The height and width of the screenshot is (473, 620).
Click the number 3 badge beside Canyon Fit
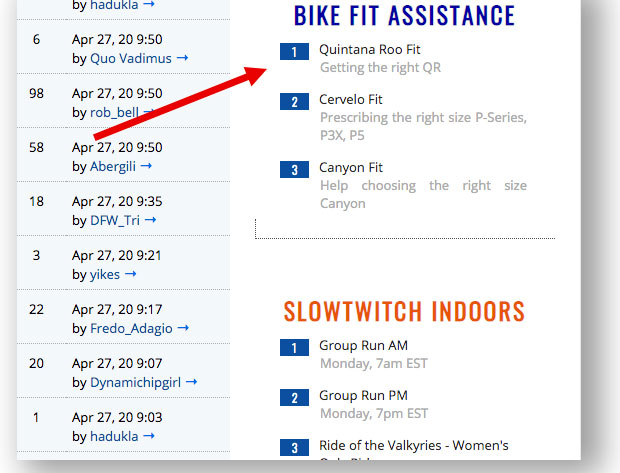point(294,169)
